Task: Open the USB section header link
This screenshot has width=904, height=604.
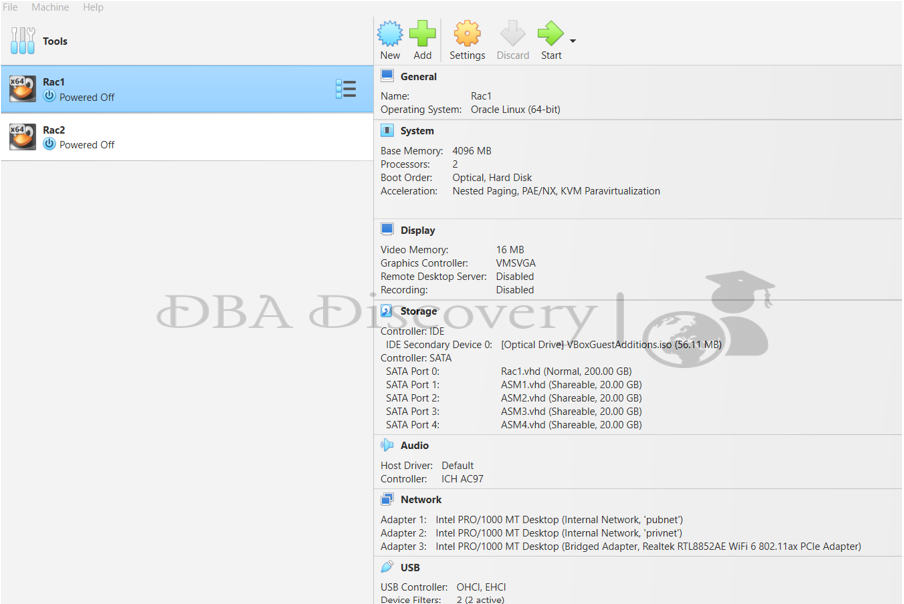Action: [410, 568]
